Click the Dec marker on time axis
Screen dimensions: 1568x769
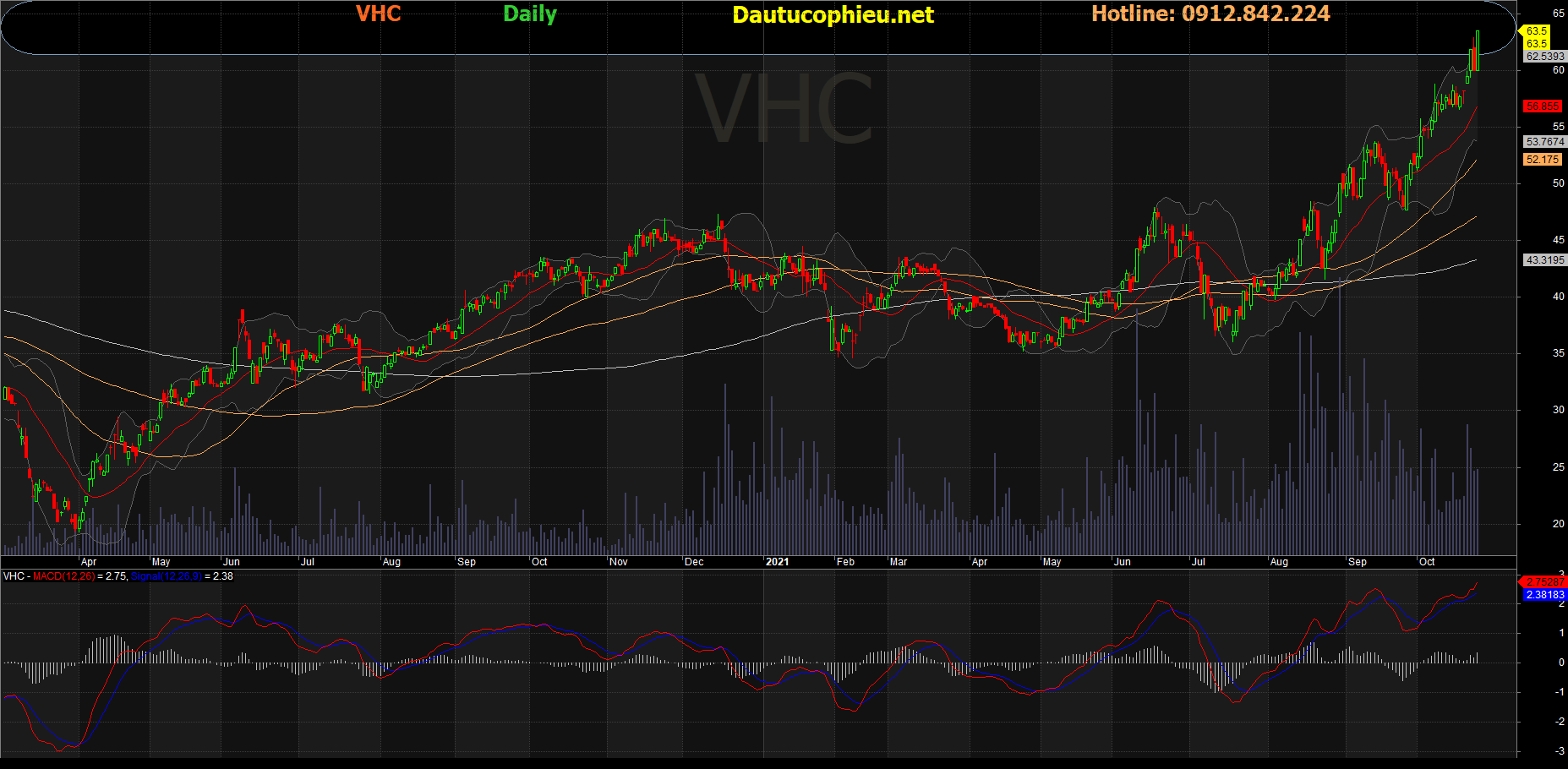(x=694, y=562)
